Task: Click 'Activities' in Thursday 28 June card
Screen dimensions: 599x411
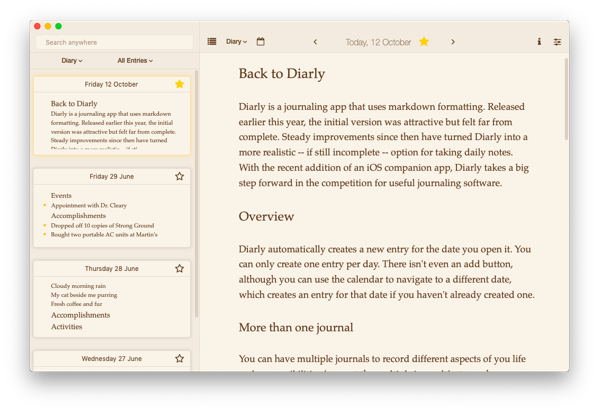Action: (x=66, y=327)
